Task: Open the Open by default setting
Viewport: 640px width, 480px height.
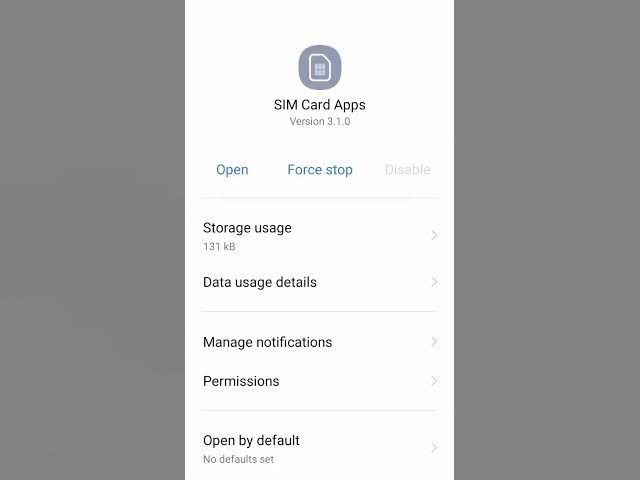Action: click(x=320, y=448)
